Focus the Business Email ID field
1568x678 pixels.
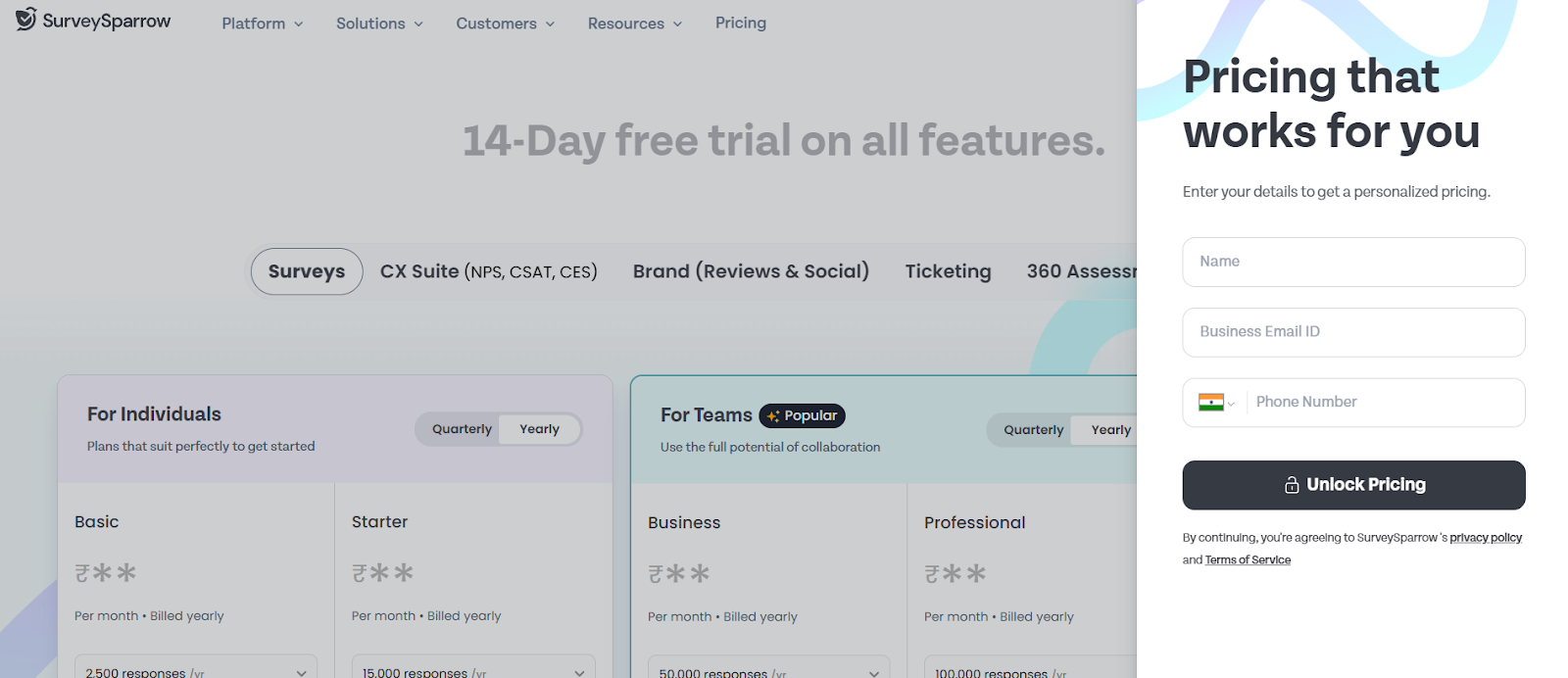pos(1353,332)
